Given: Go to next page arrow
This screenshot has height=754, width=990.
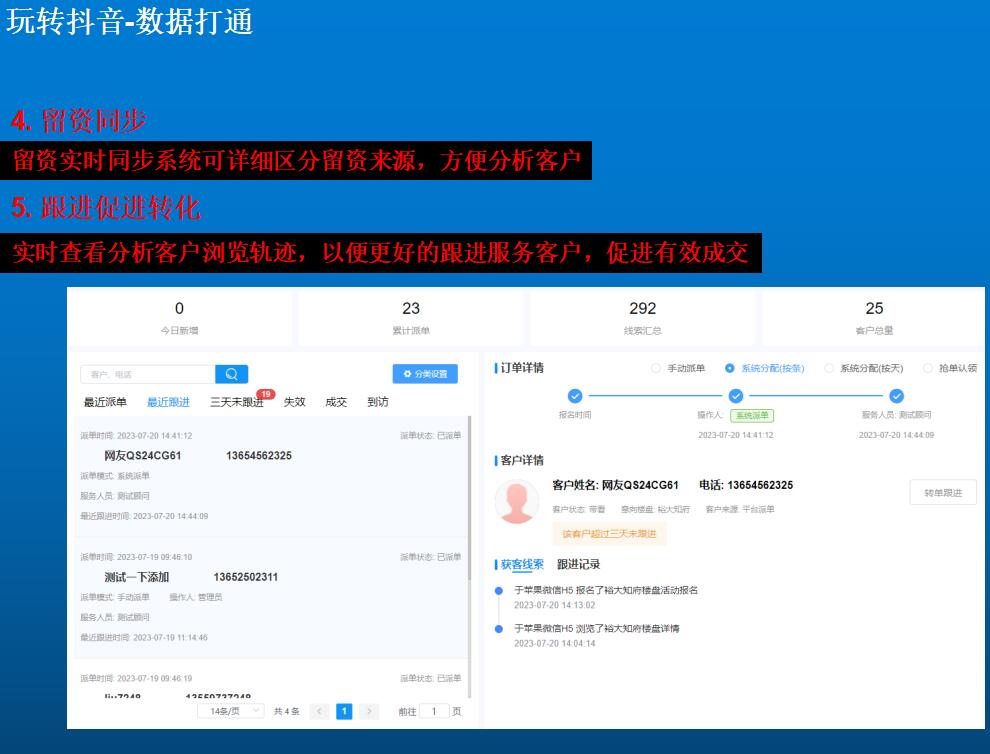Looking at the screenshot, I should 369,711.
